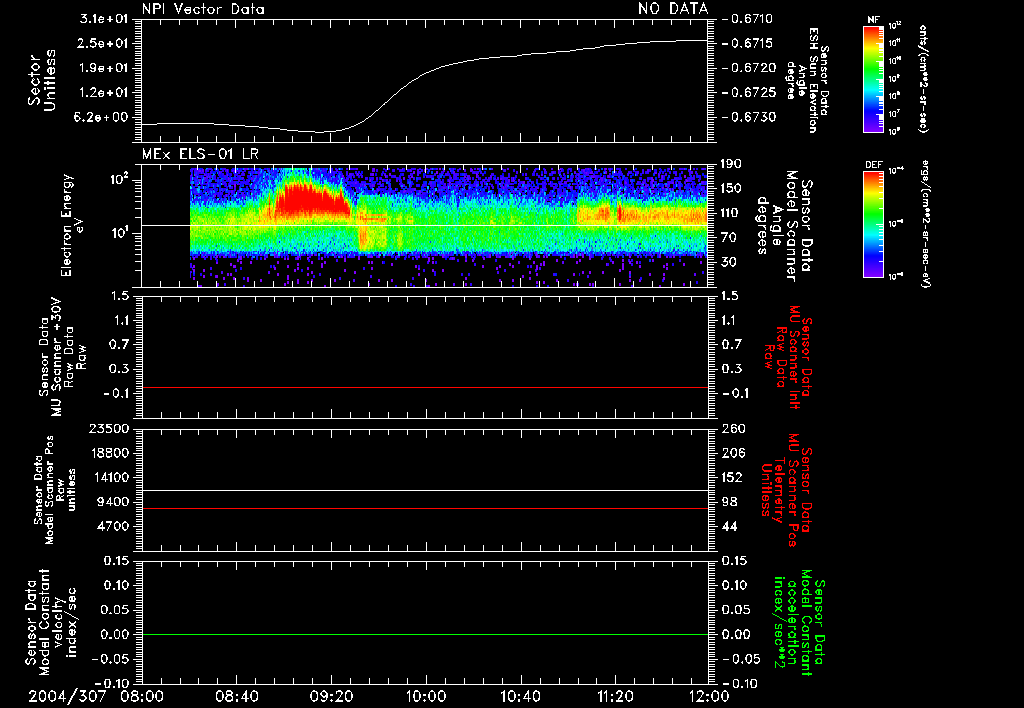The image size is (1024, 708).
Task: Click the red MU Scanner raw data line
Action: point(424,387)
